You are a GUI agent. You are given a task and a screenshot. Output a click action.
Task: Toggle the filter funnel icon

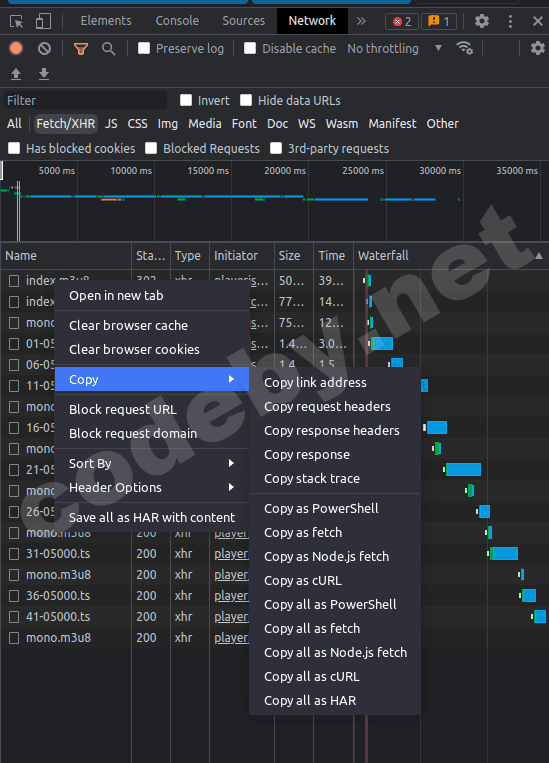(x=81, y=49)
